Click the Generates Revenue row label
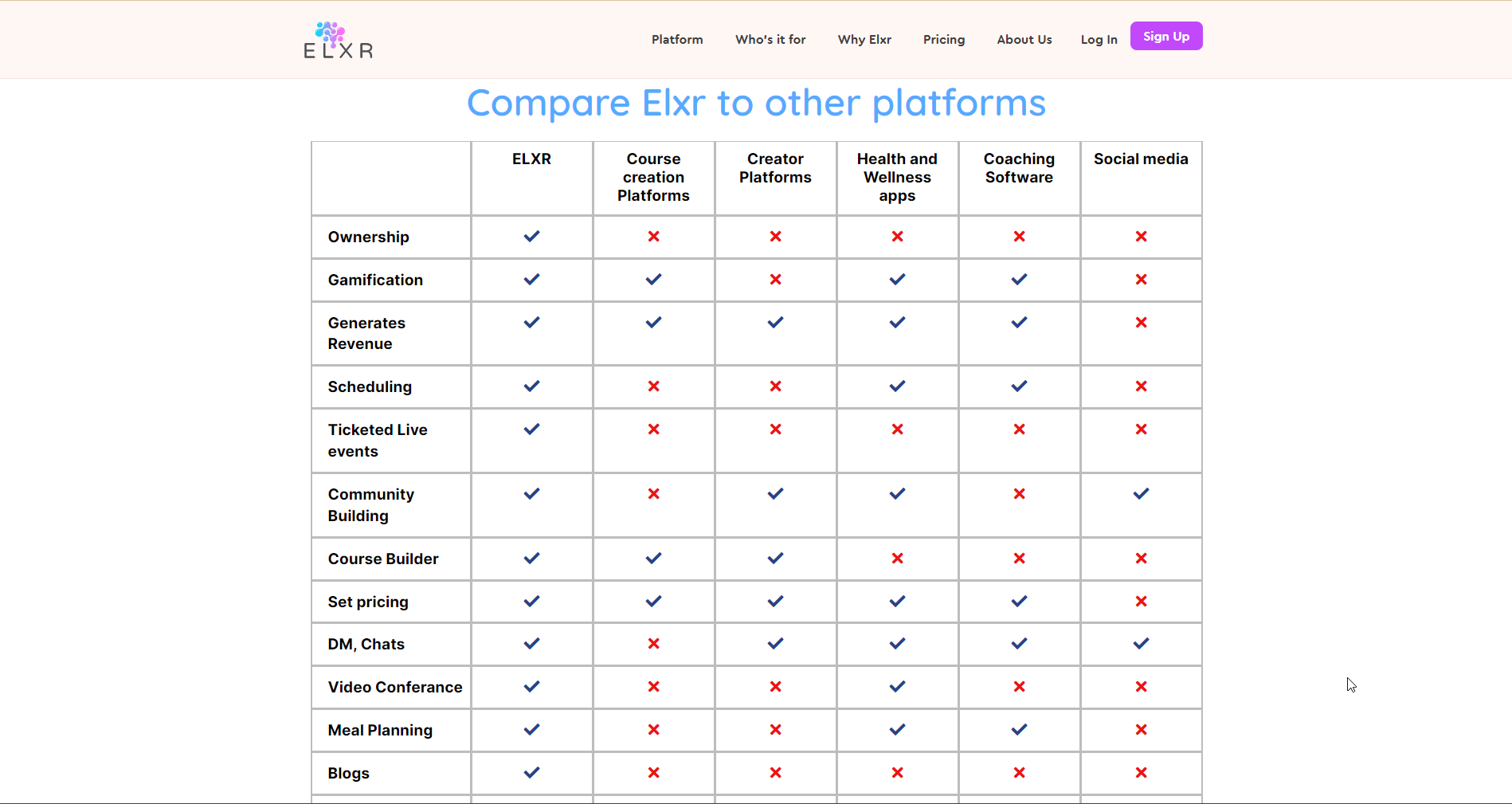 [x=366, y=333]
